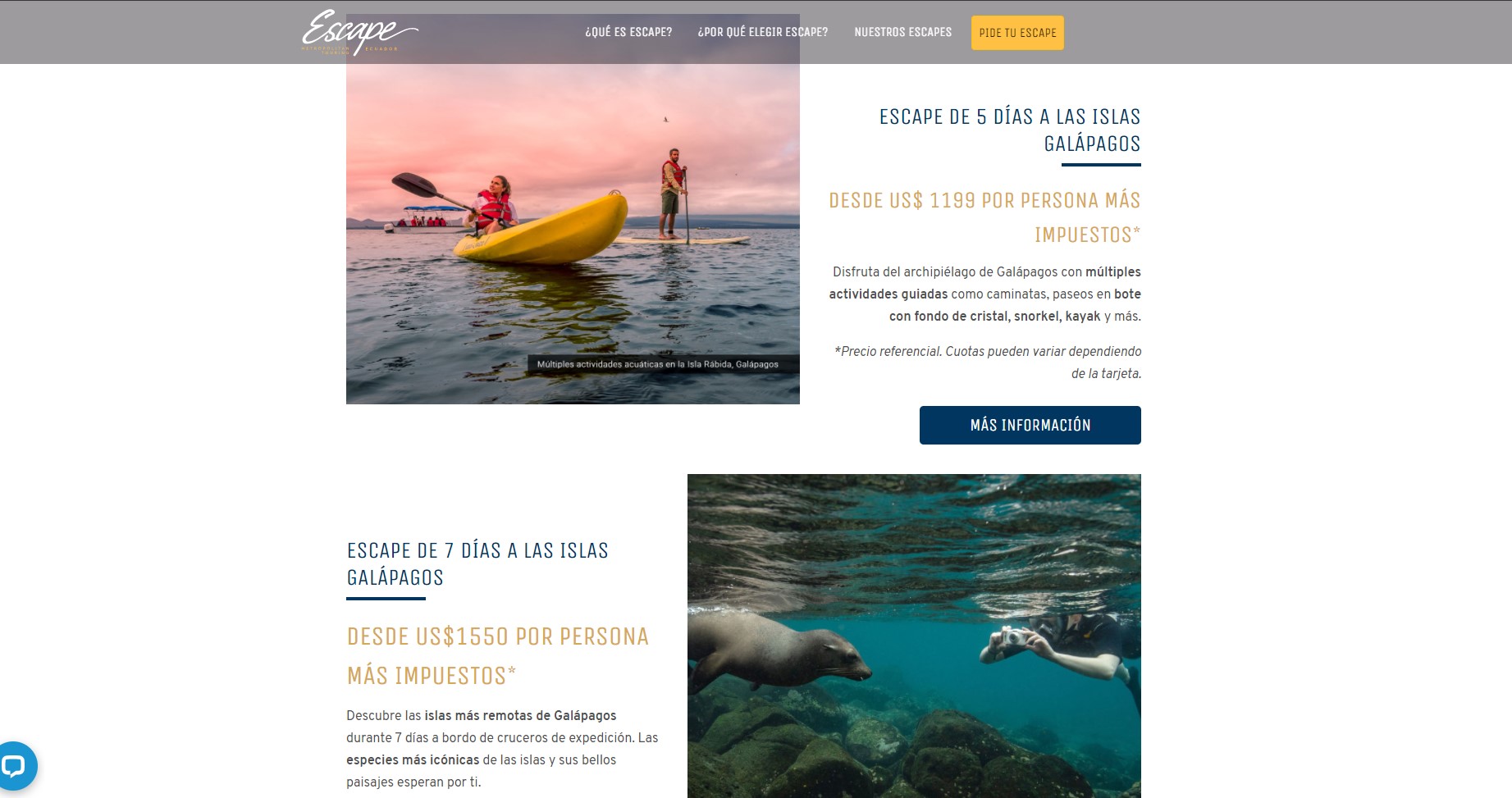Select the Escape de 7 días heading
1512x798 pixels.
coord(477,563)
